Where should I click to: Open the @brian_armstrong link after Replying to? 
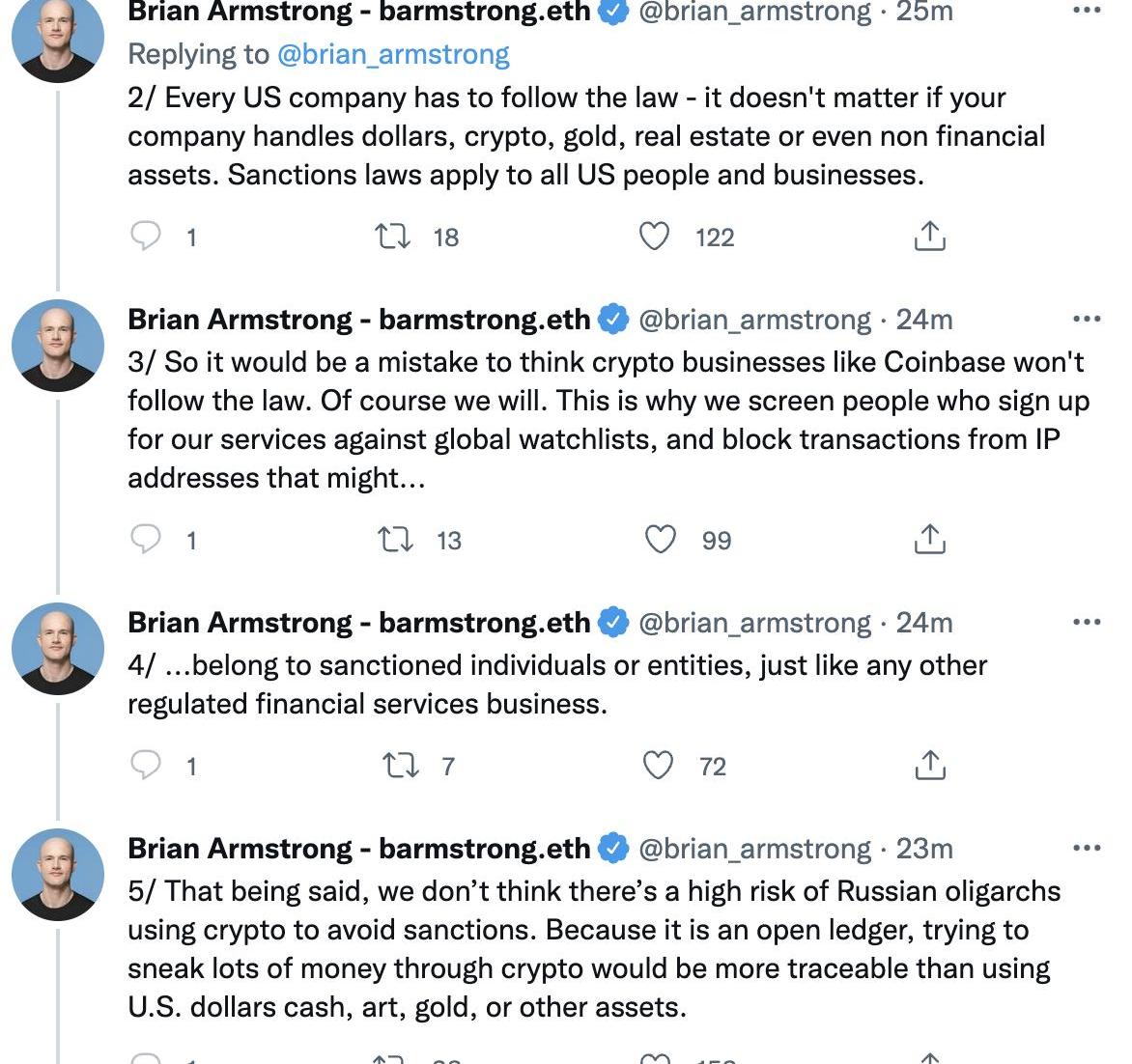(x=393, y=54)
